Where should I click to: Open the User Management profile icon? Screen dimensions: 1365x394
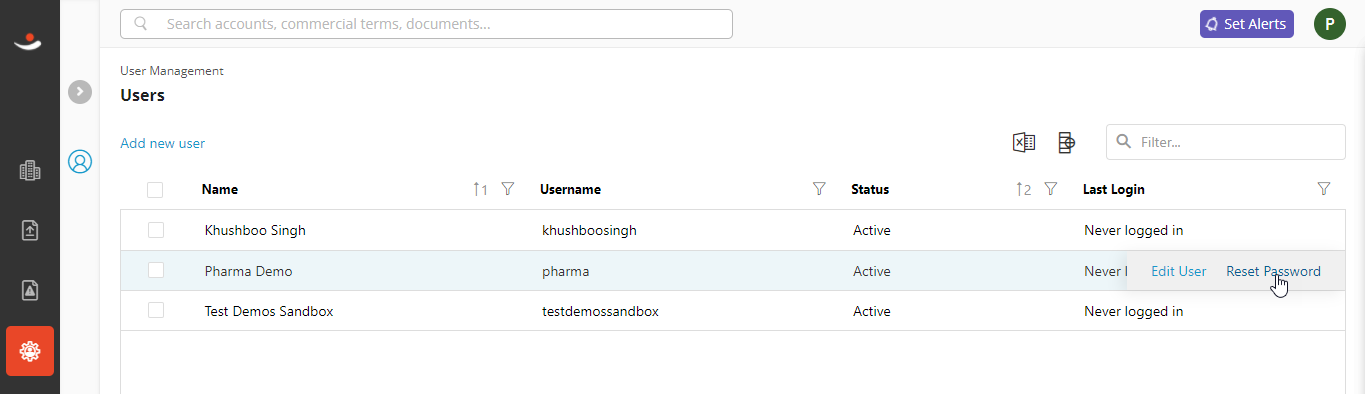[80, 161]
